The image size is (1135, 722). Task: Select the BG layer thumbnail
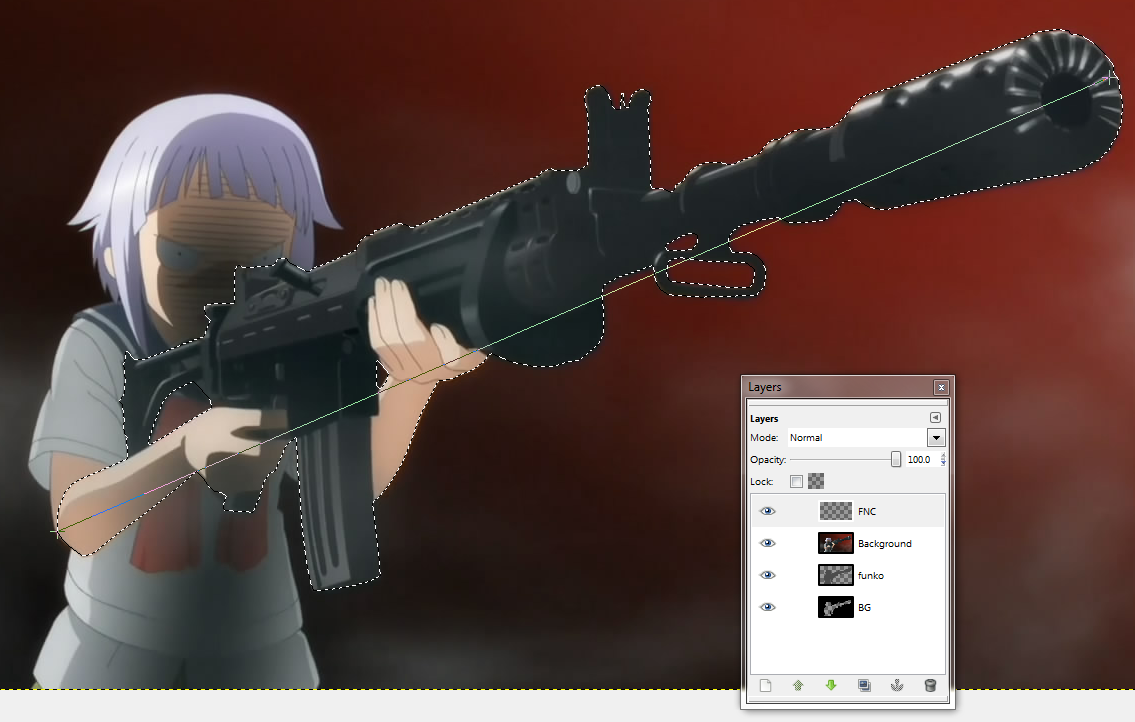click(x=835, y=607)
